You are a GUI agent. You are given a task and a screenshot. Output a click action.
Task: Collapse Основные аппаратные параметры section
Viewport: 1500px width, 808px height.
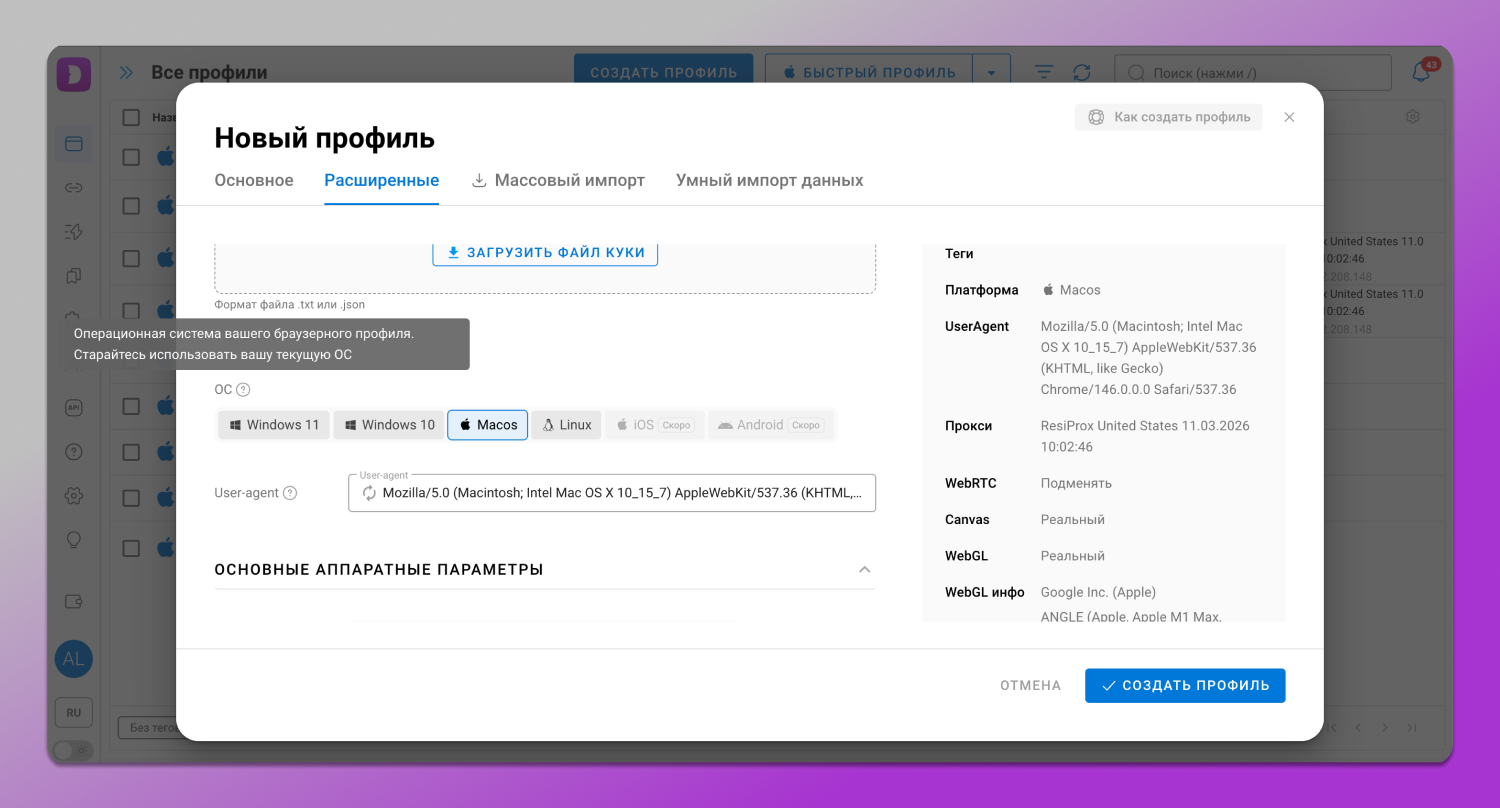(x=864, y=570)
